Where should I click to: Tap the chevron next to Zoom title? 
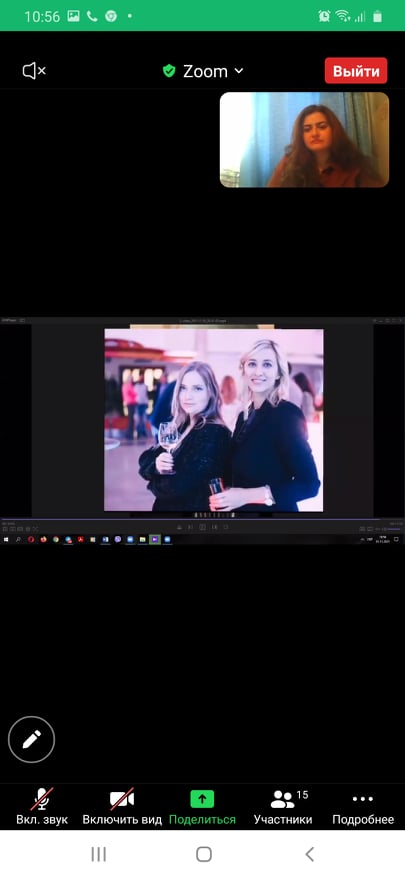point(239,71)
